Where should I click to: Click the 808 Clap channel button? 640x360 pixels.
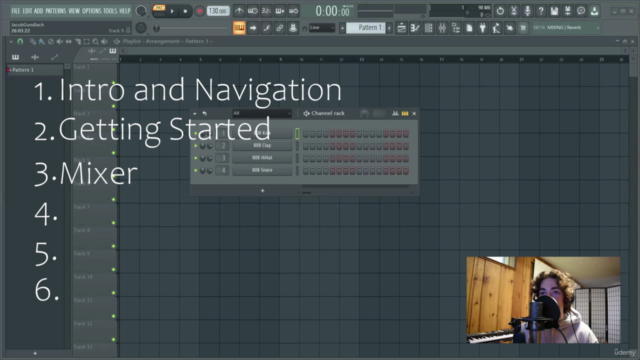[x=262, y=145]
